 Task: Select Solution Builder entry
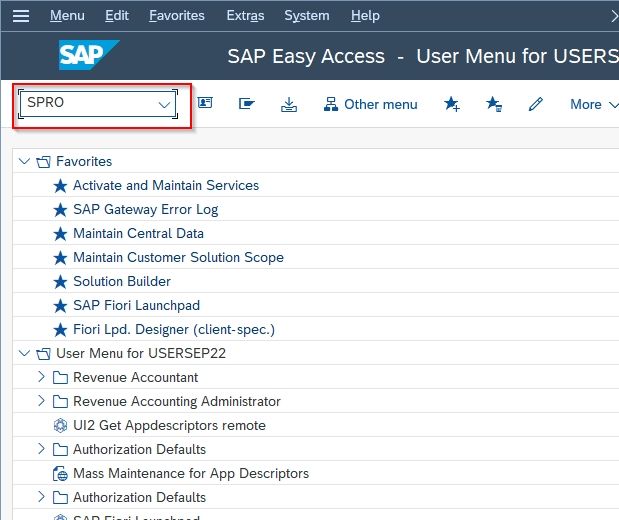122,282
